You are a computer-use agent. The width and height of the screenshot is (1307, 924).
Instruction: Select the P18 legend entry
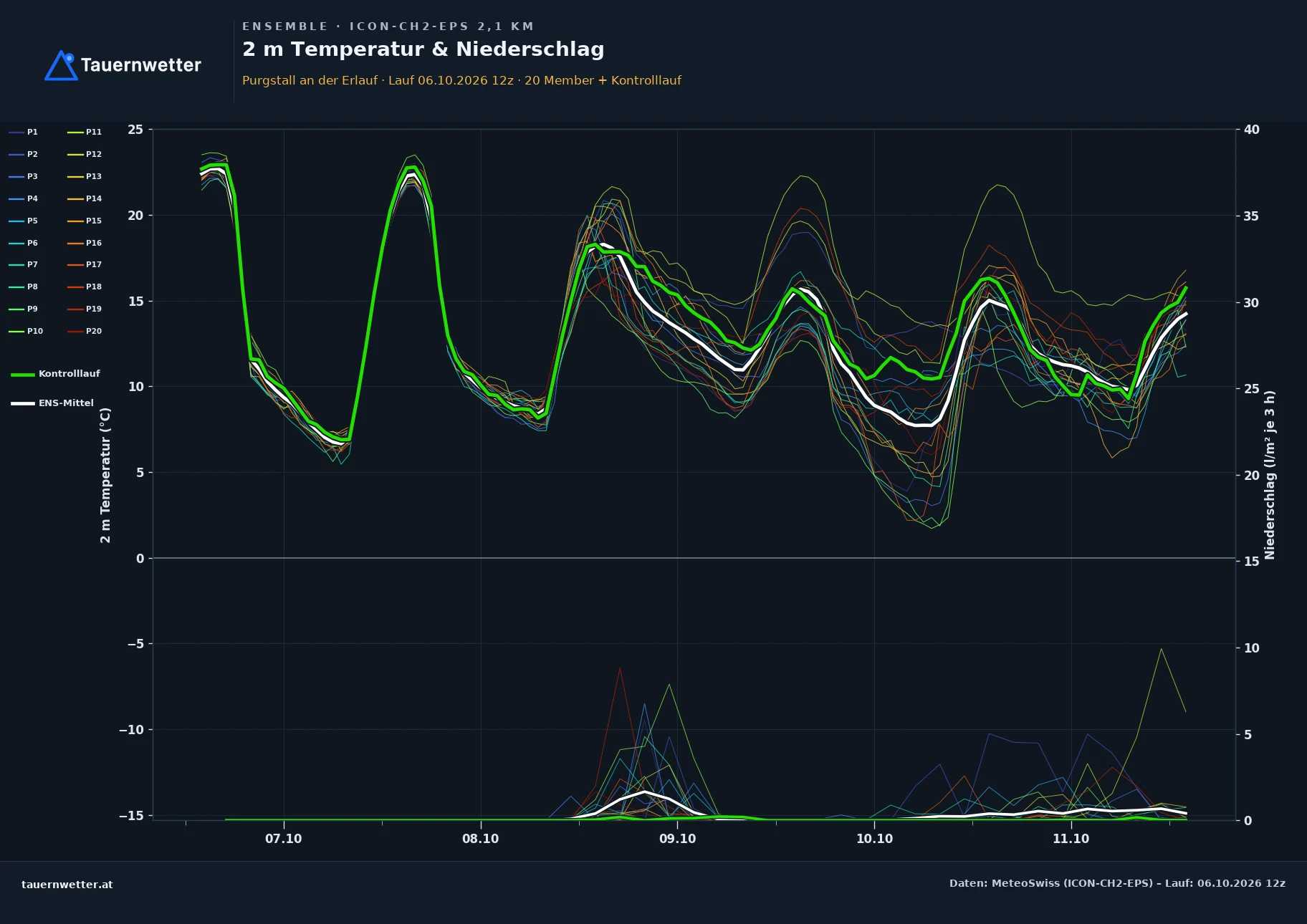tap(85, 287)
